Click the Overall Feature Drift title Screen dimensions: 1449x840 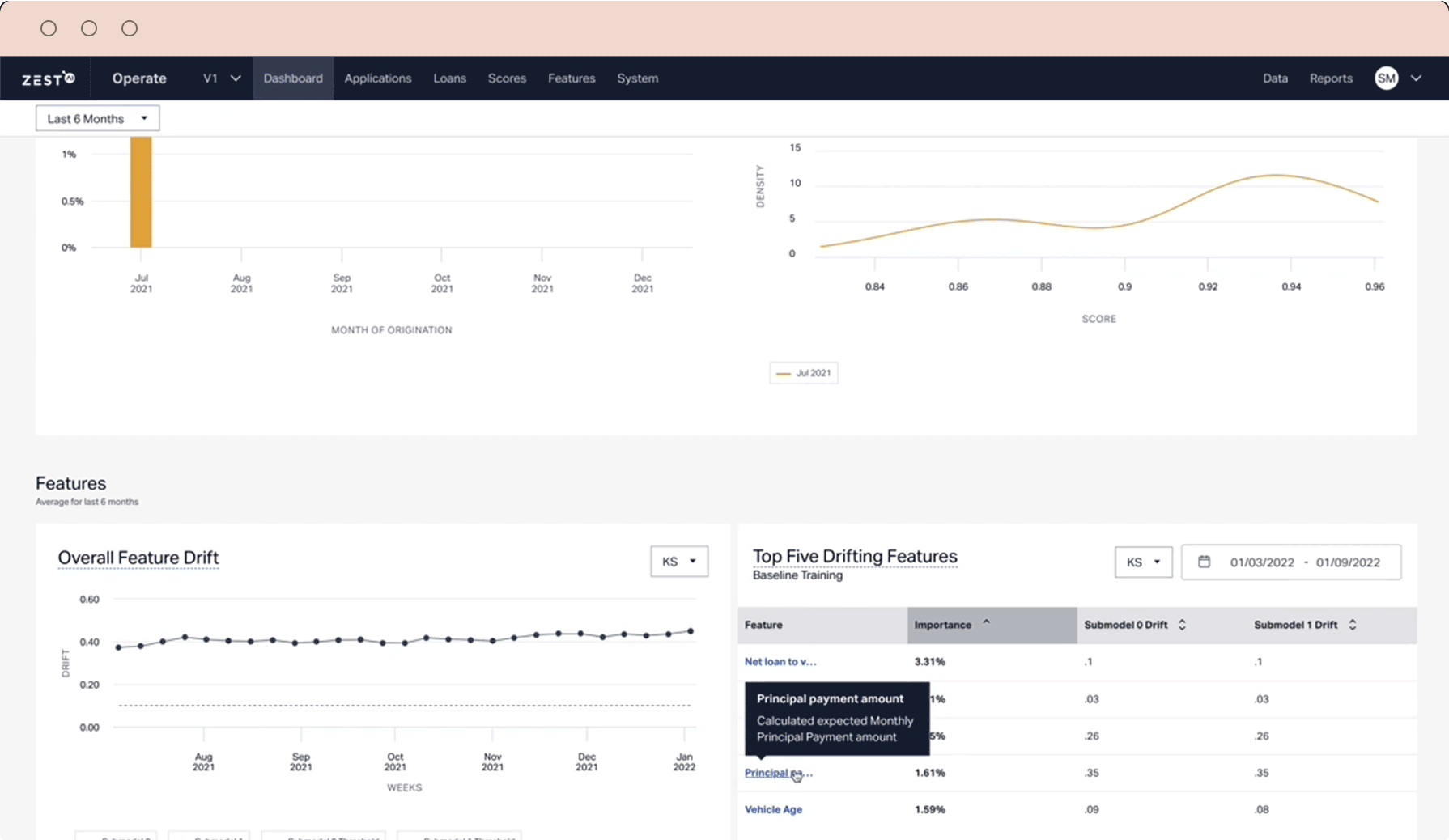tap(138, 558)
